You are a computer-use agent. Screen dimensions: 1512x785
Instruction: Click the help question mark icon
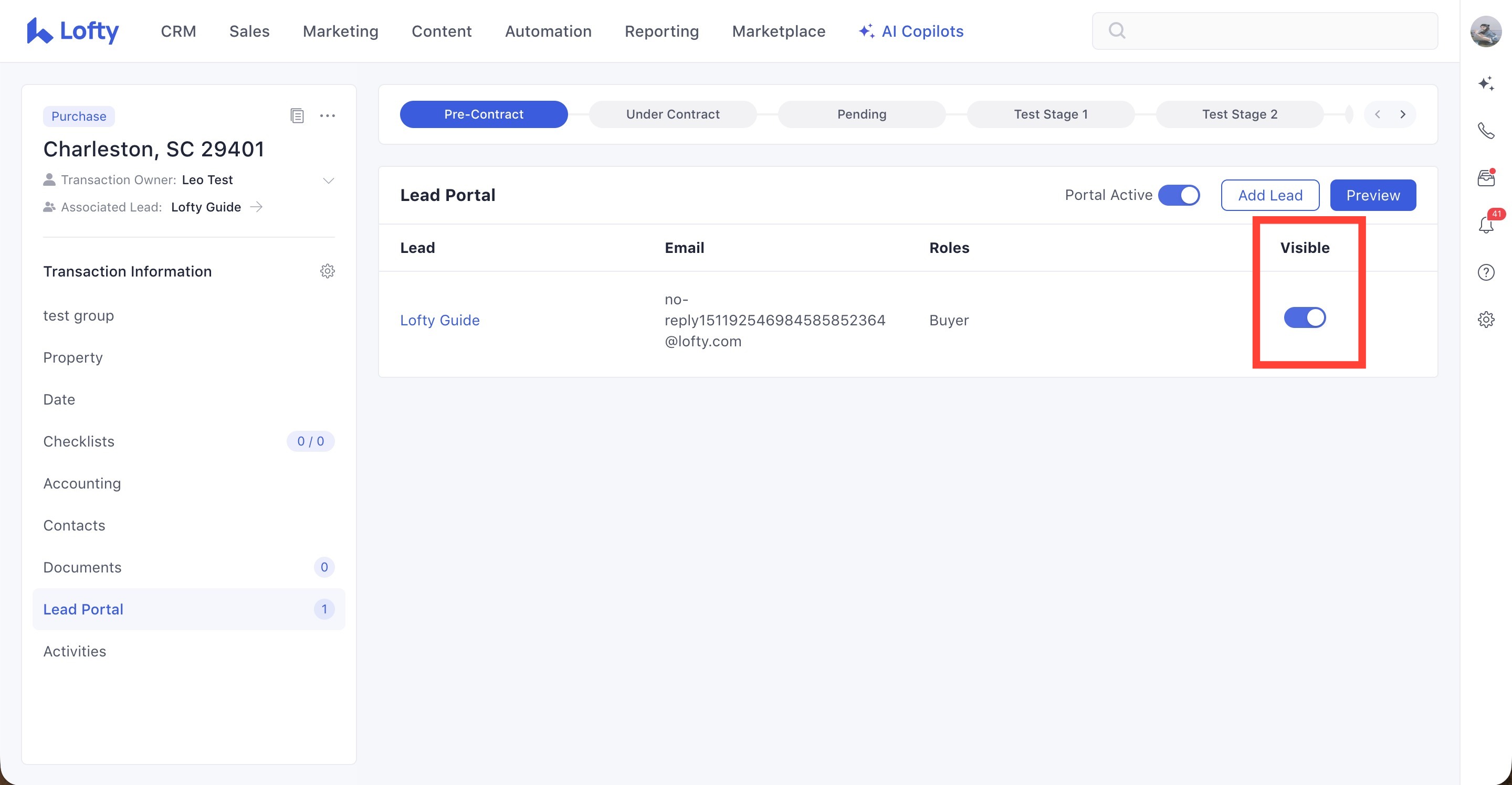click(1486, 272)
